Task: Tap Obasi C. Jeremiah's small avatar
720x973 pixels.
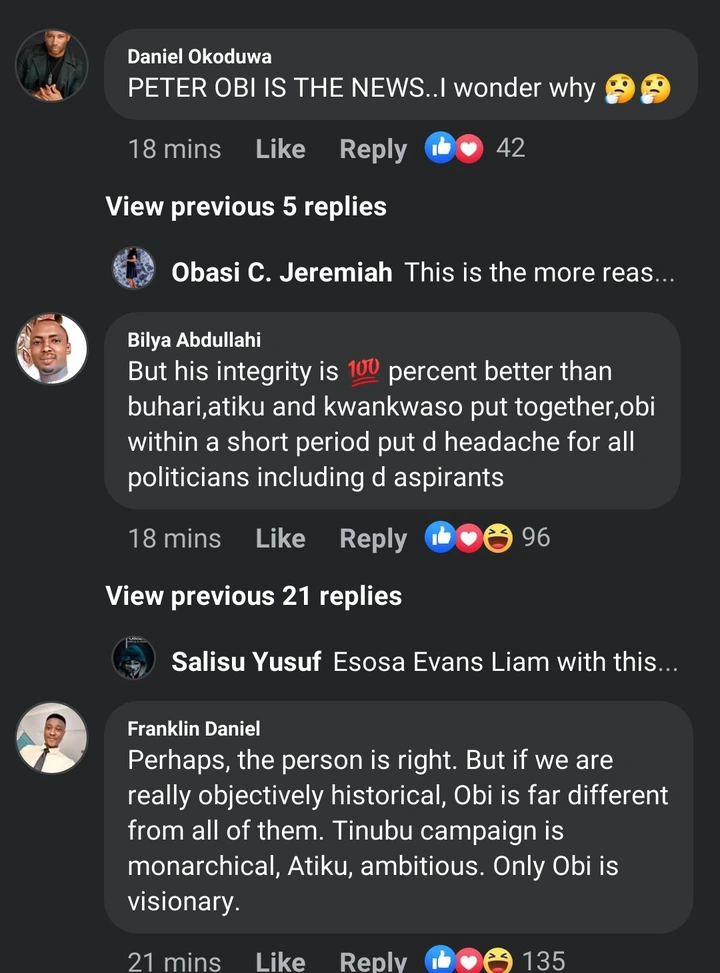Action: 133,270
